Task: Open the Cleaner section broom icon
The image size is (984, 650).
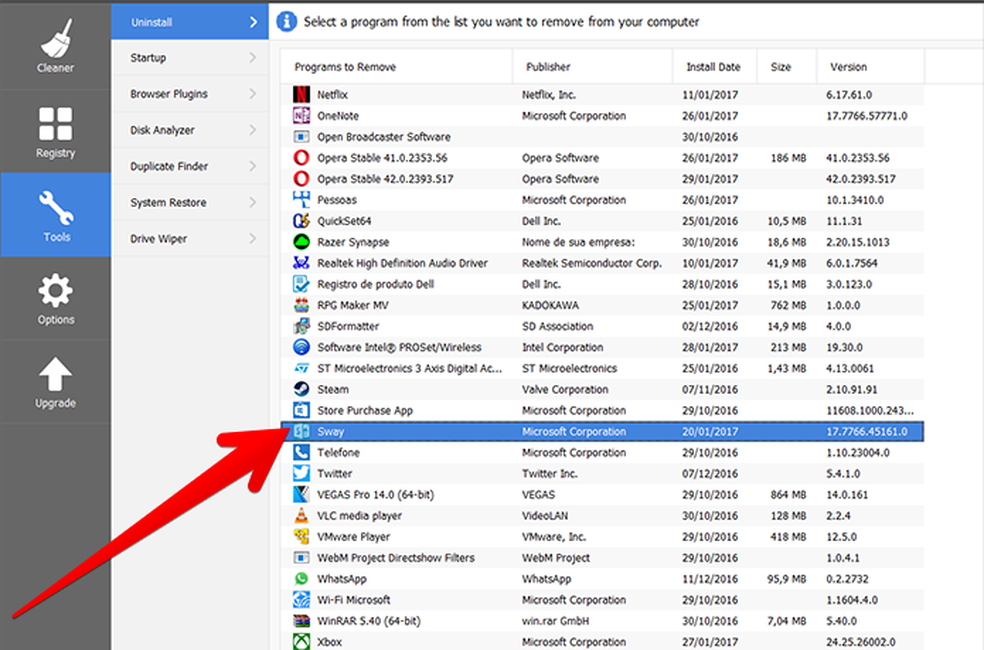Action: click(56, 39)
